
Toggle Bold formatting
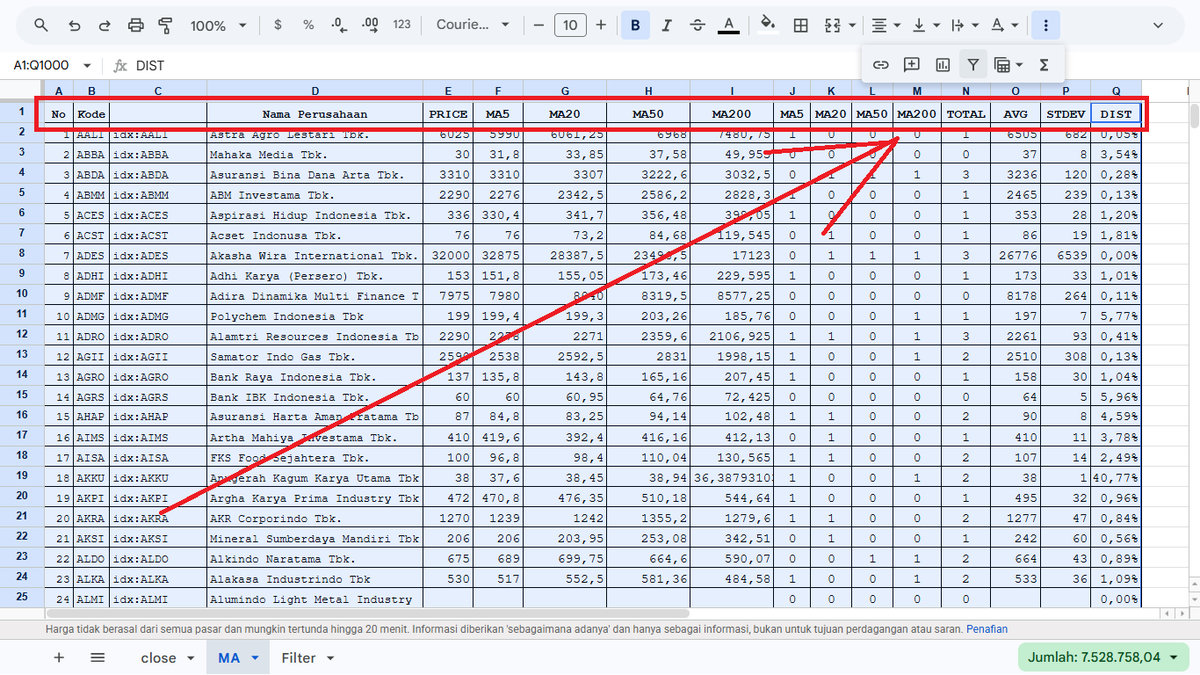tap(636, 25)
